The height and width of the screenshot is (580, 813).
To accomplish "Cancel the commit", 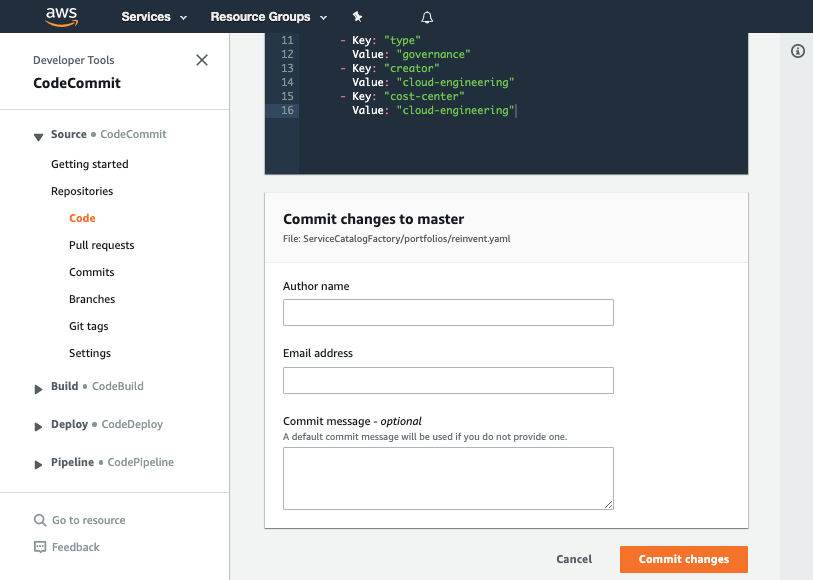I will coord(574,559).
